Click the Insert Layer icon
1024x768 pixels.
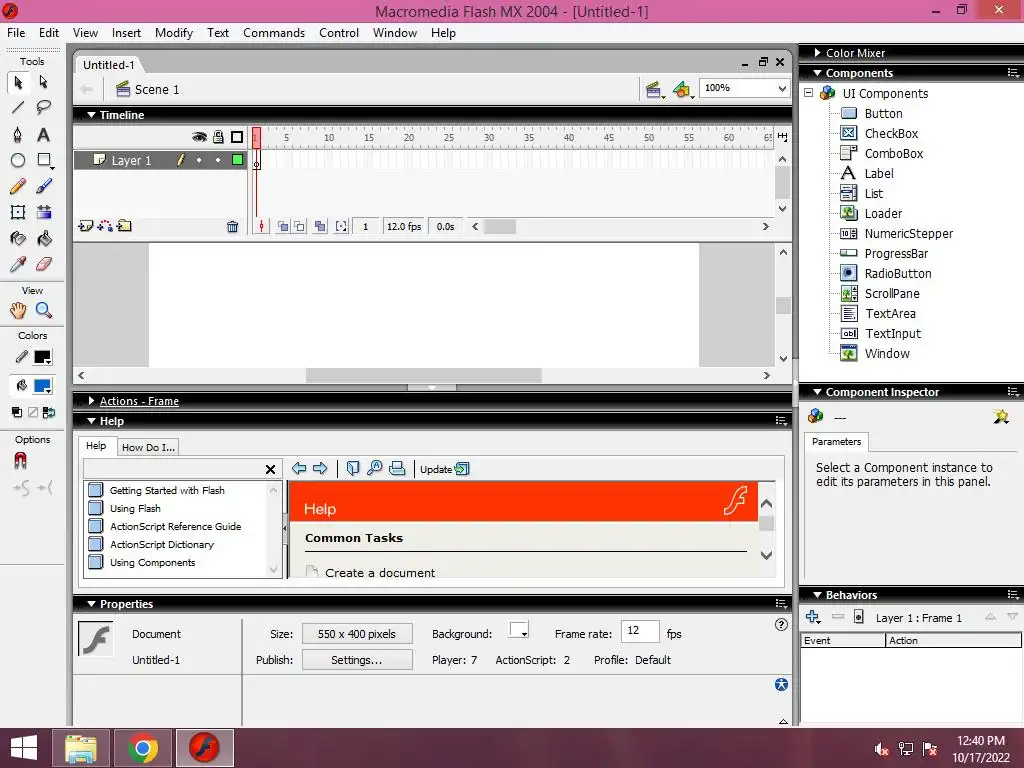[x=86, y=227]
